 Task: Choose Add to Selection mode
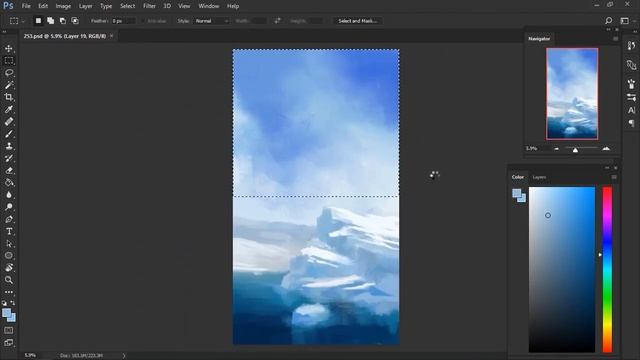click(50, 21)
